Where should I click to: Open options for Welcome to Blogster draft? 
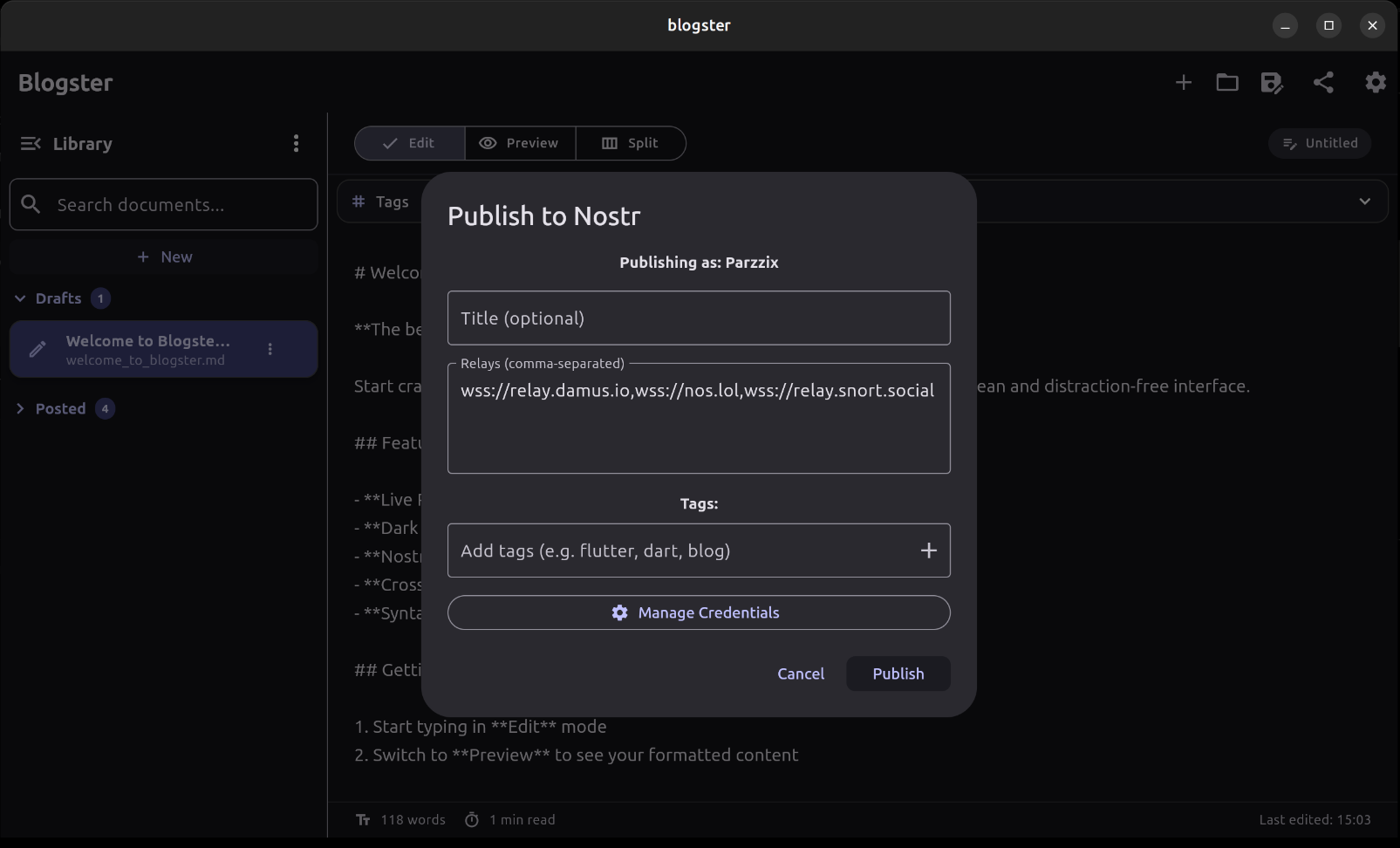(270, 349)
